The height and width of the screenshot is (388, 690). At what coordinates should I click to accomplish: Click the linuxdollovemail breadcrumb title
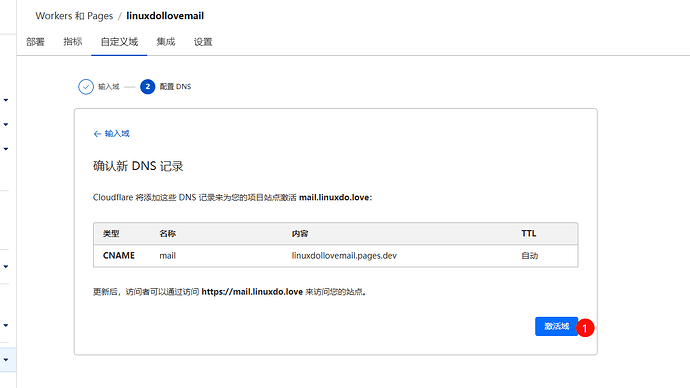tap(165, 16)
